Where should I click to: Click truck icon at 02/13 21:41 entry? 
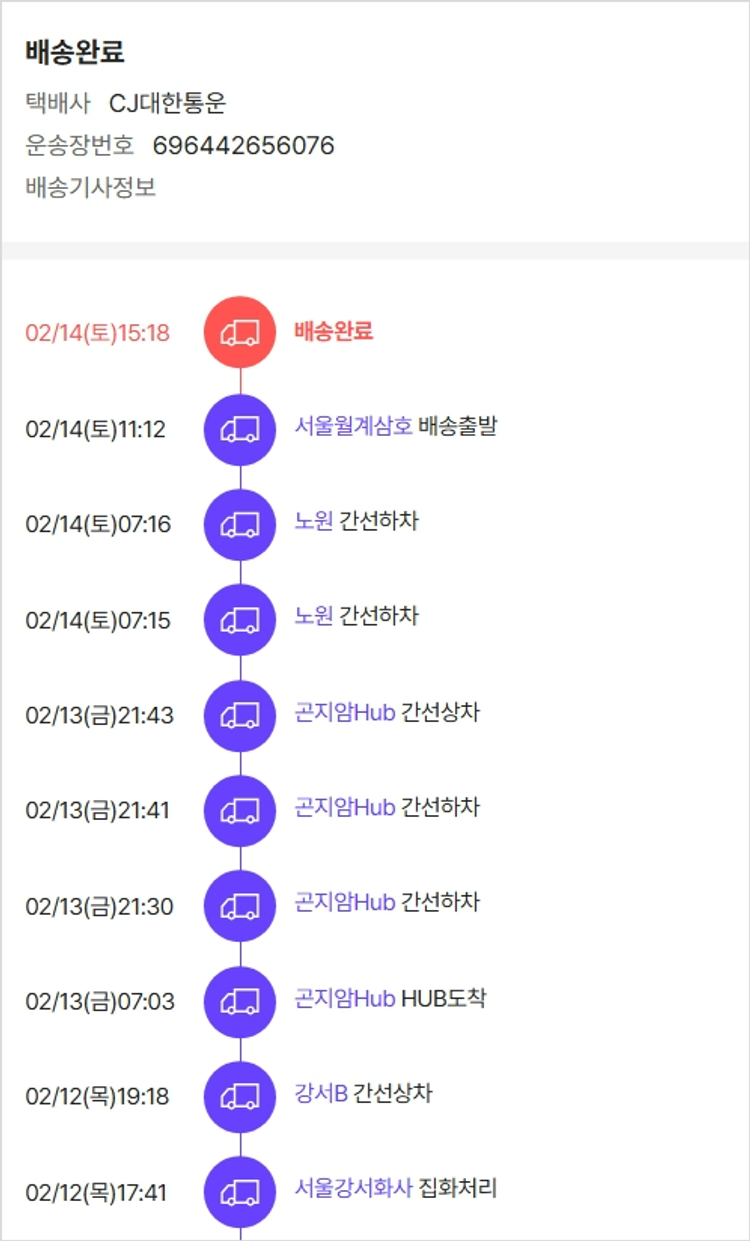[x=240, y=810]
